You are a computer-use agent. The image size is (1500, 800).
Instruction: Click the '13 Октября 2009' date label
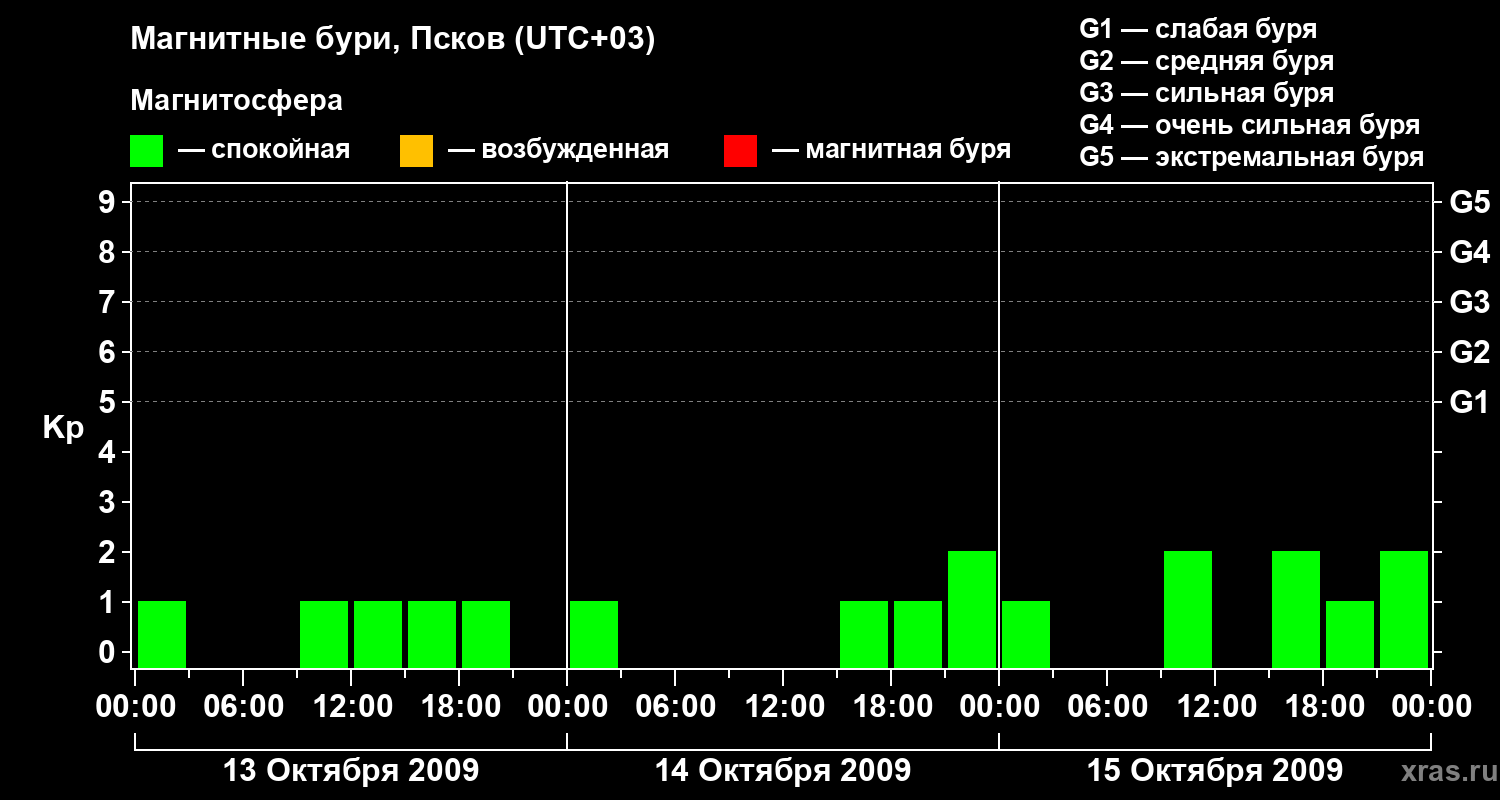coord(351,771)
